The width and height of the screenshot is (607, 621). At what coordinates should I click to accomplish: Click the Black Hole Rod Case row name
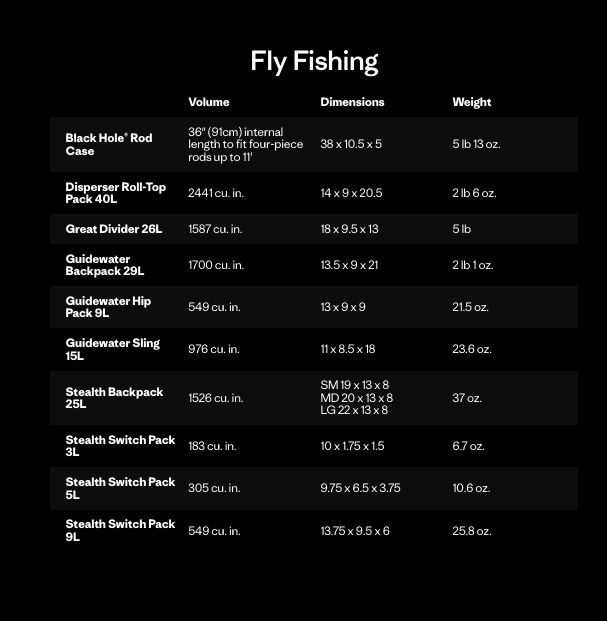pos(109,144)
